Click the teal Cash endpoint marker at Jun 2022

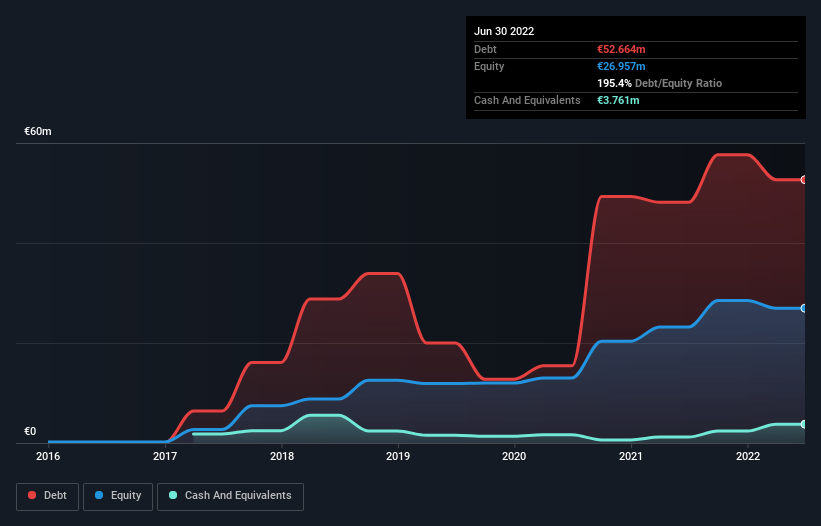click(x=804, y=424)
